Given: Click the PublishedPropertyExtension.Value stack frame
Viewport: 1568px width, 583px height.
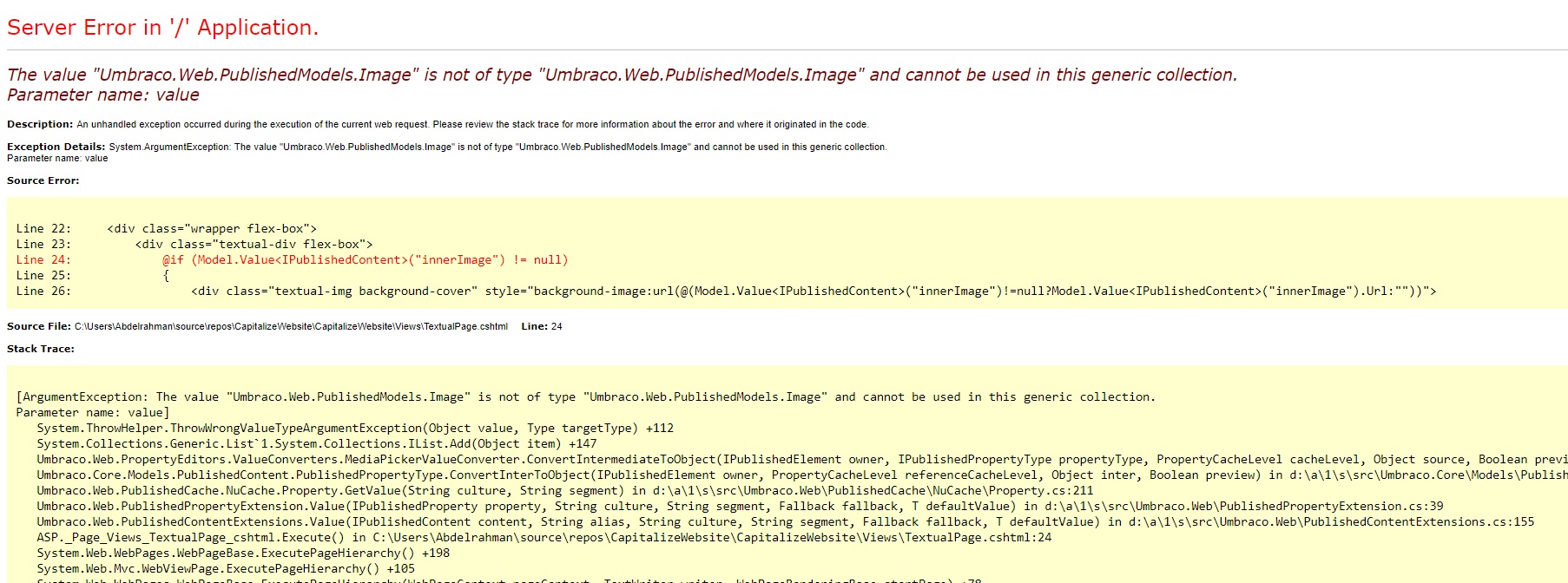Looking at the screenshot, I should (740, 507).
